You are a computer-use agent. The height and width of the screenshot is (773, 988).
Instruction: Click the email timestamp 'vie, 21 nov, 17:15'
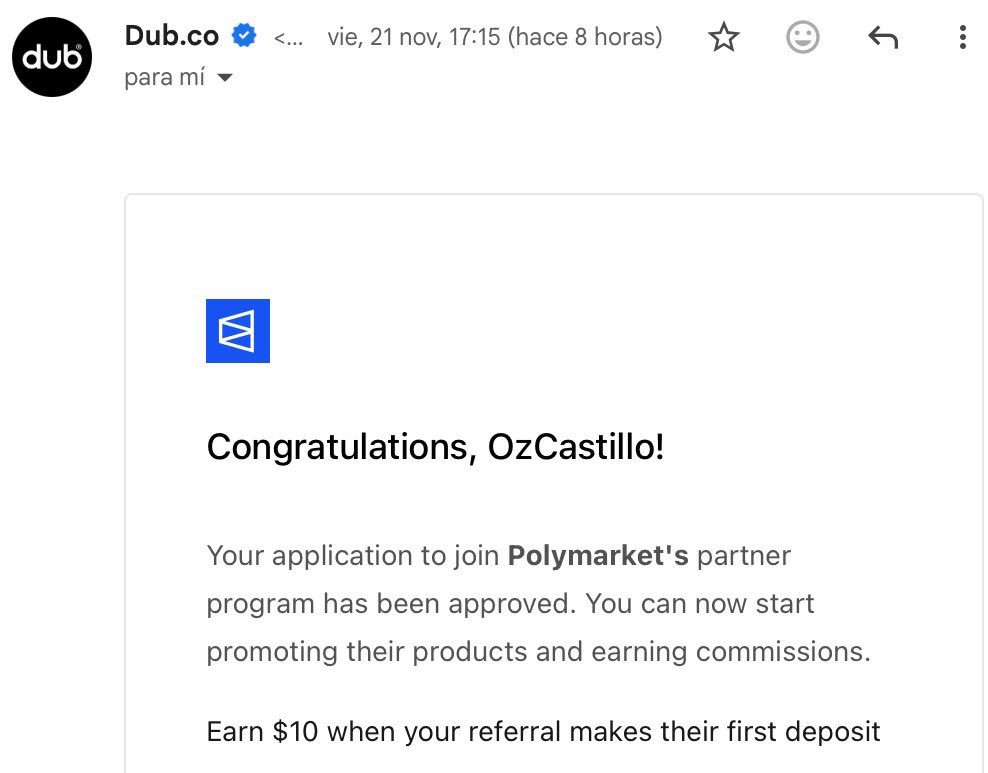point(414,38)
